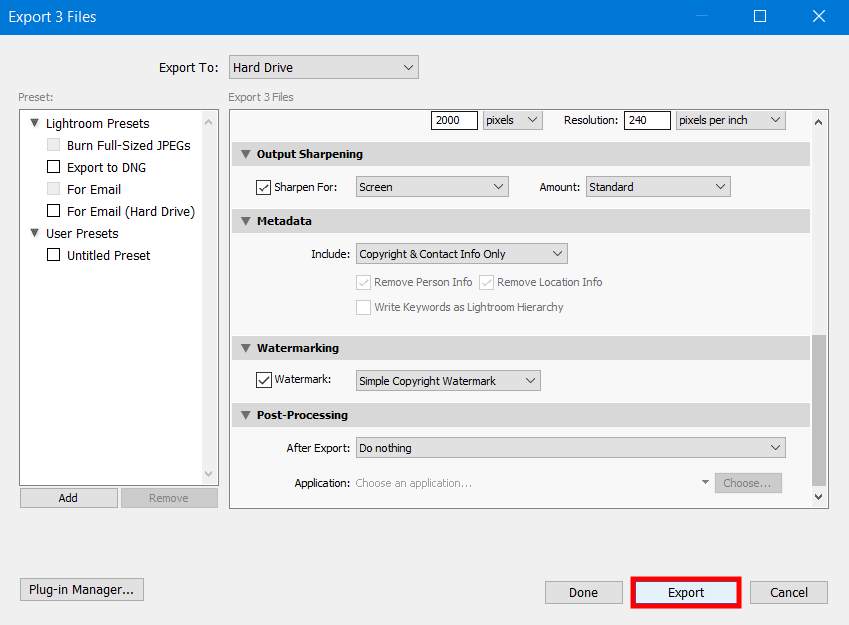Disable the Watermark checkbox
The width and height of the screenshot is (849, 625).
pyautogui.click(x=264, y=380)
